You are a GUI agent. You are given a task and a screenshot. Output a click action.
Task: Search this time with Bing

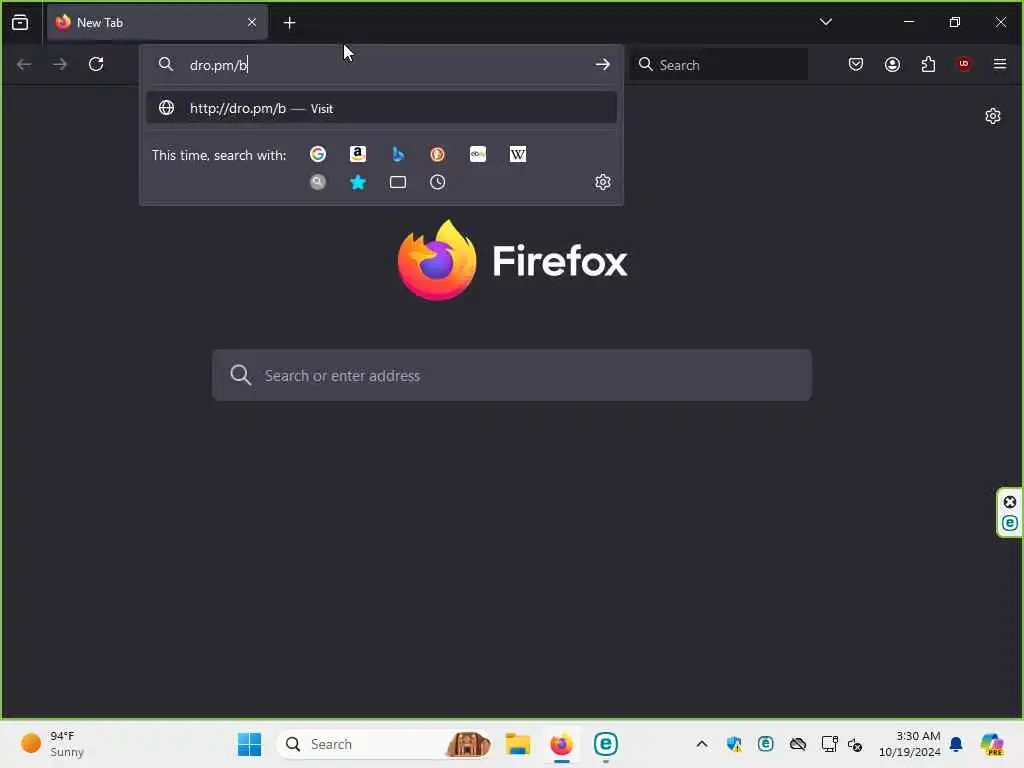click(398, 154)
